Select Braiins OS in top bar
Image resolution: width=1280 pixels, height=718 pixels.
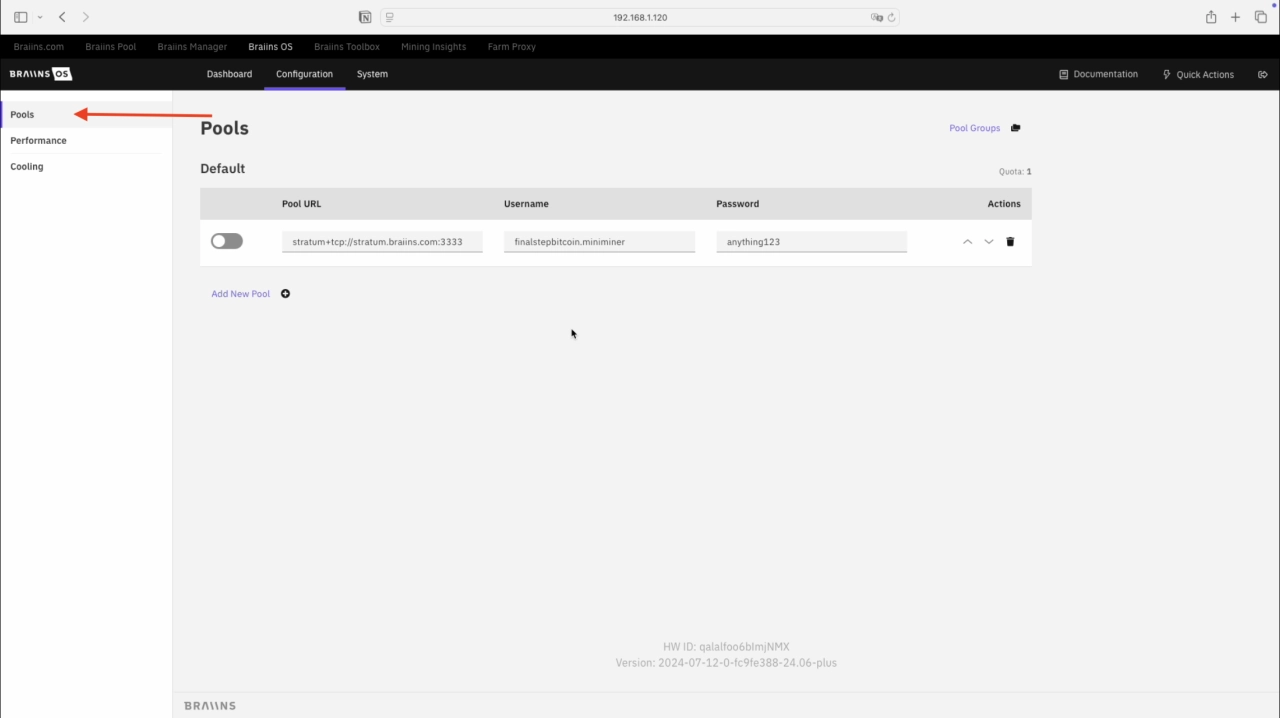pos(271,47)
